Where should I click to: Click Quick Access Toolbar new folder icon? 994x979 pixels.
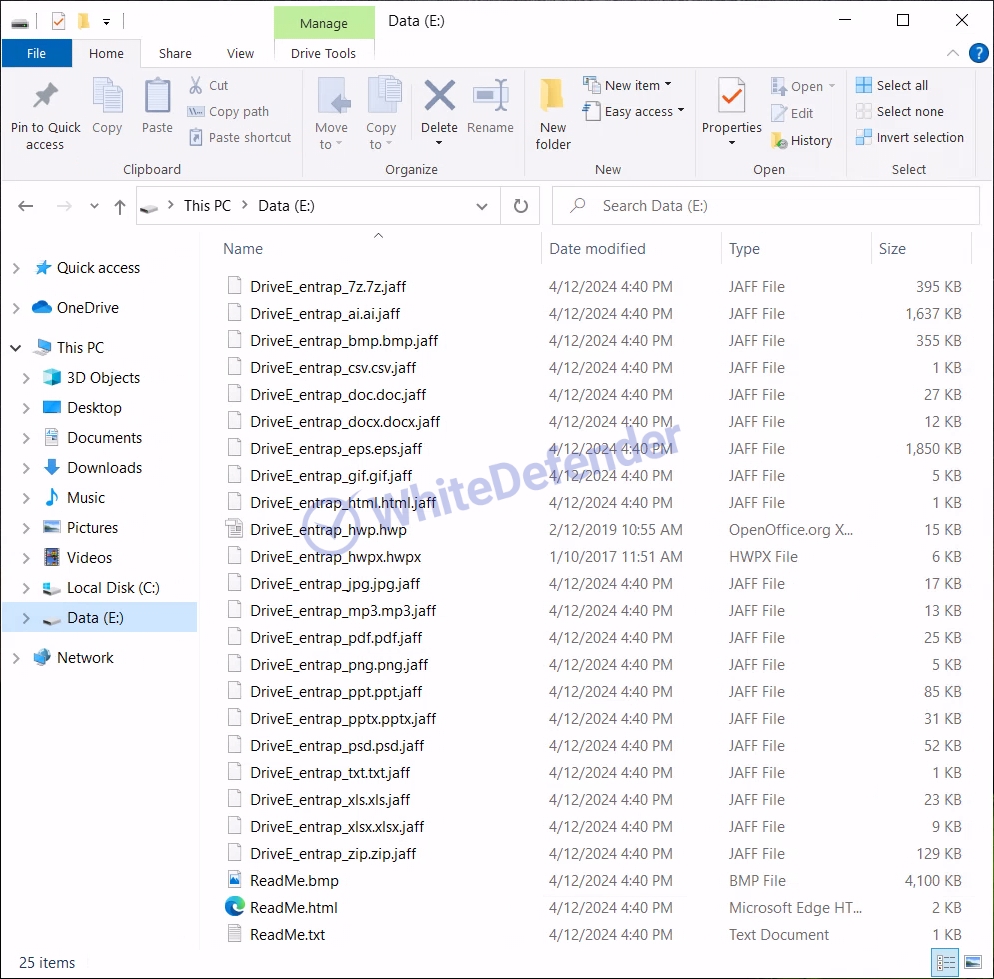pyautogui.click(x=83, y=22)
